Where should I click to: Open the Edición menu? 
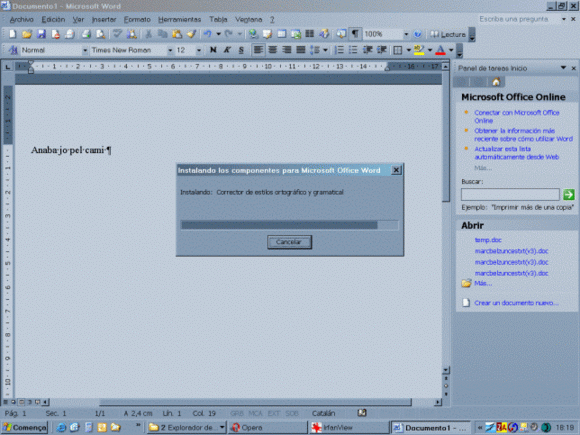[x=53, y=20]
